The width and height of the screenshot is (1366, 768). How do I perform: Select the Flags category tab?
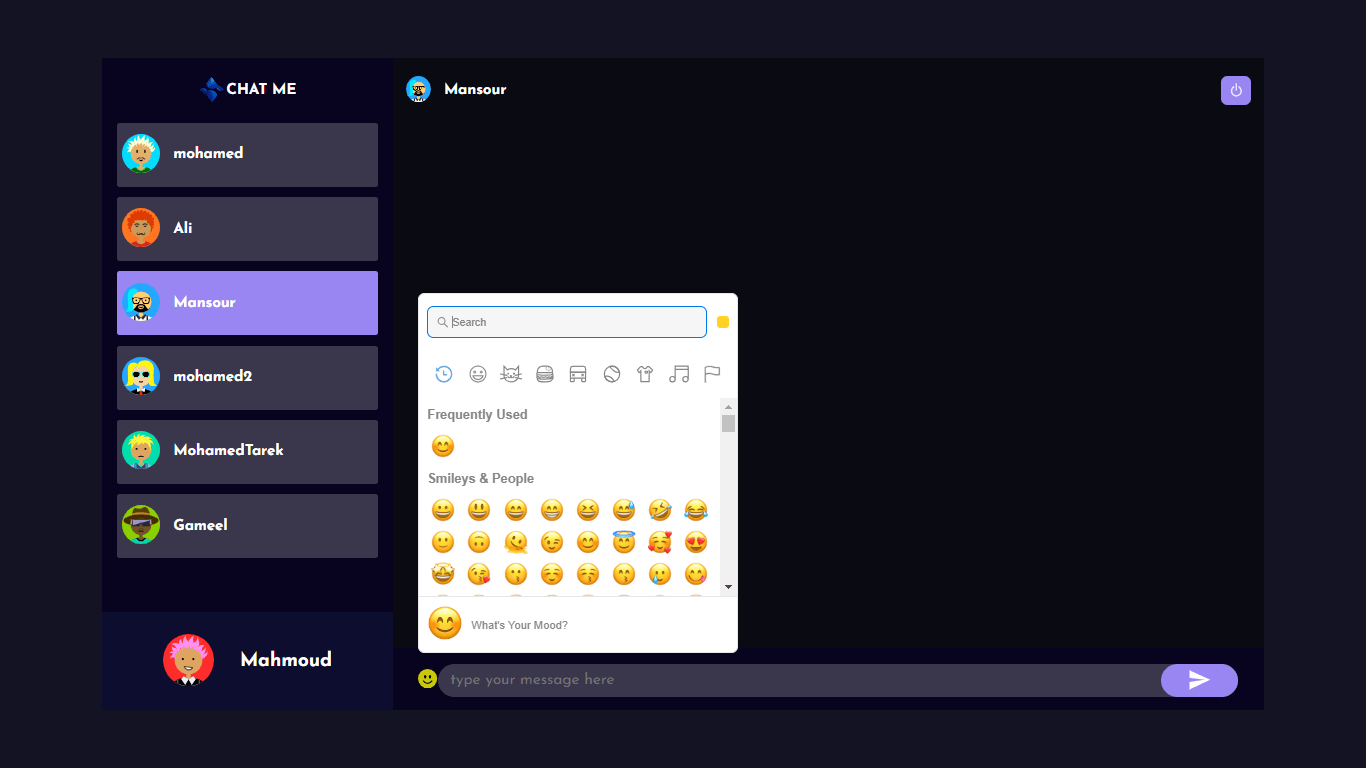click(x=712, y=374)
